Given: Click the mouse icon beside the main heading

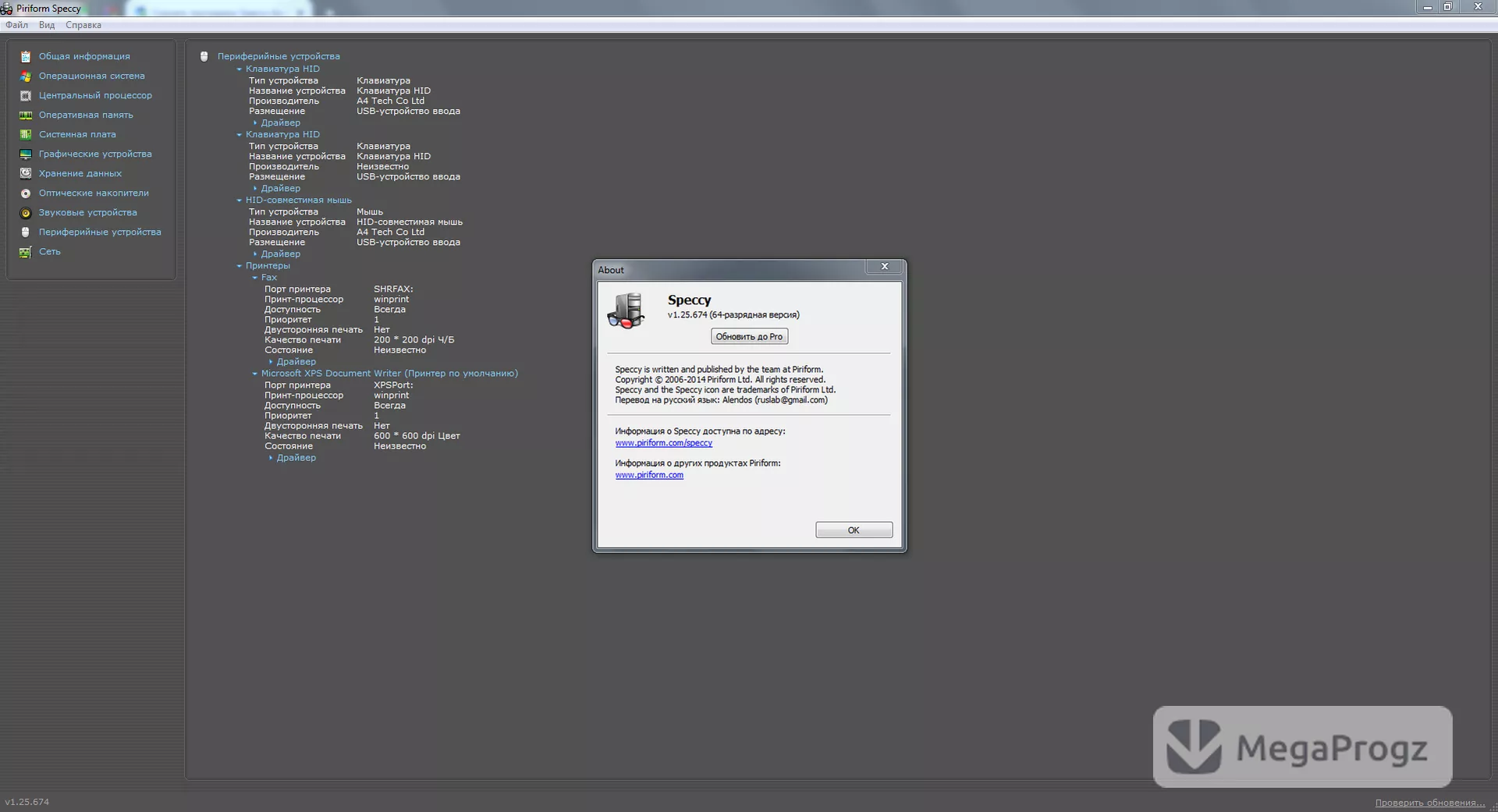Looking at the screenshot, I should (x=204, y=56).
